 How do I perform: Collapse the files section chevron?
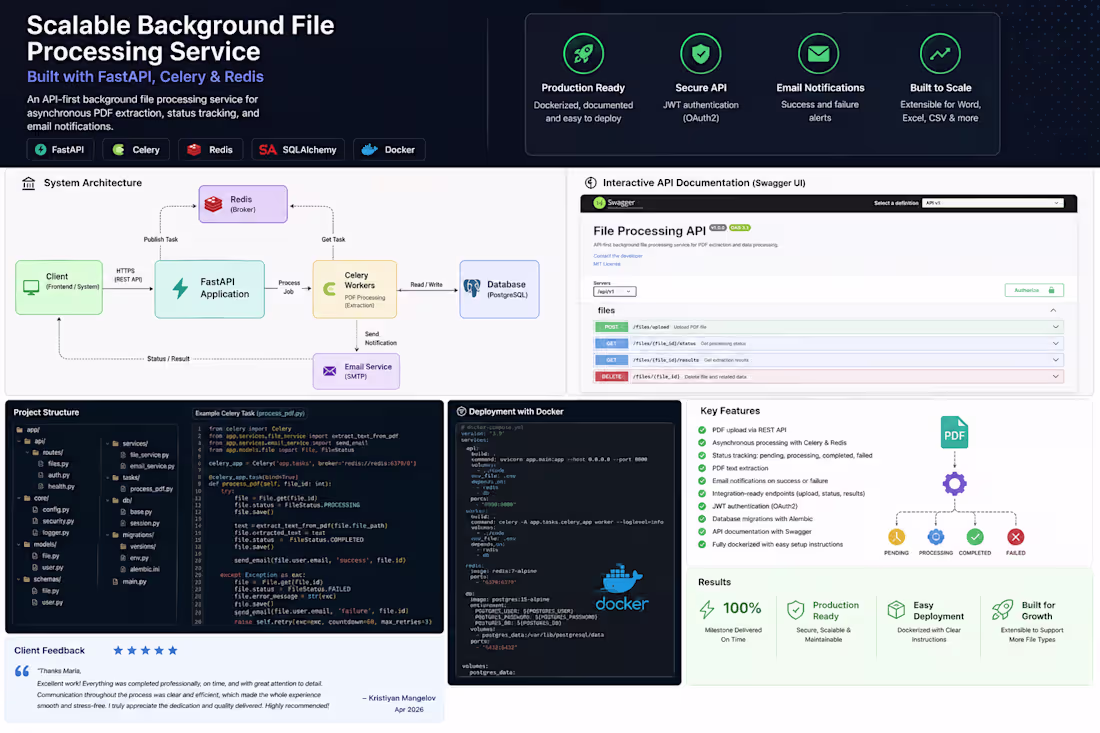(x=1053, y=310)
